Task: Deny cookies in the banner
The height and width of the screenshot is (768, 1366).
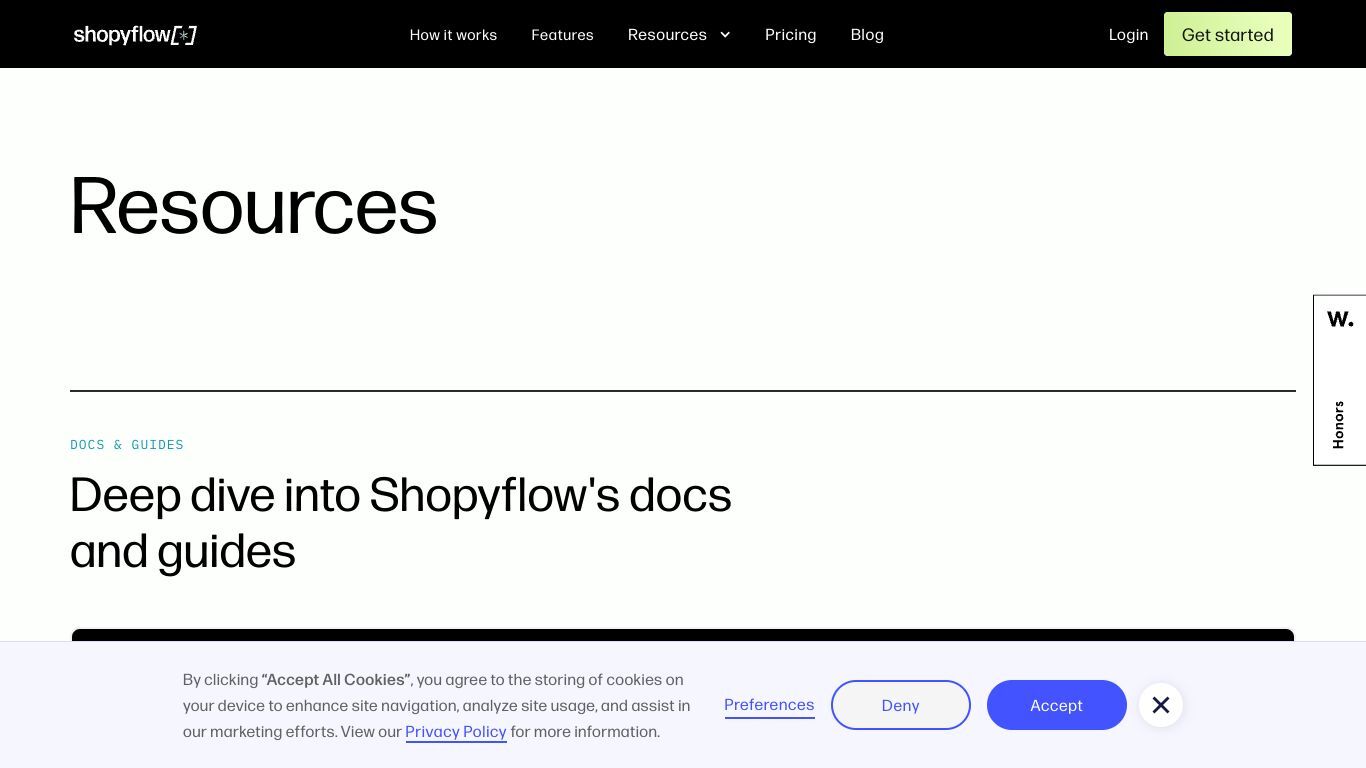Action: point(900,705)
